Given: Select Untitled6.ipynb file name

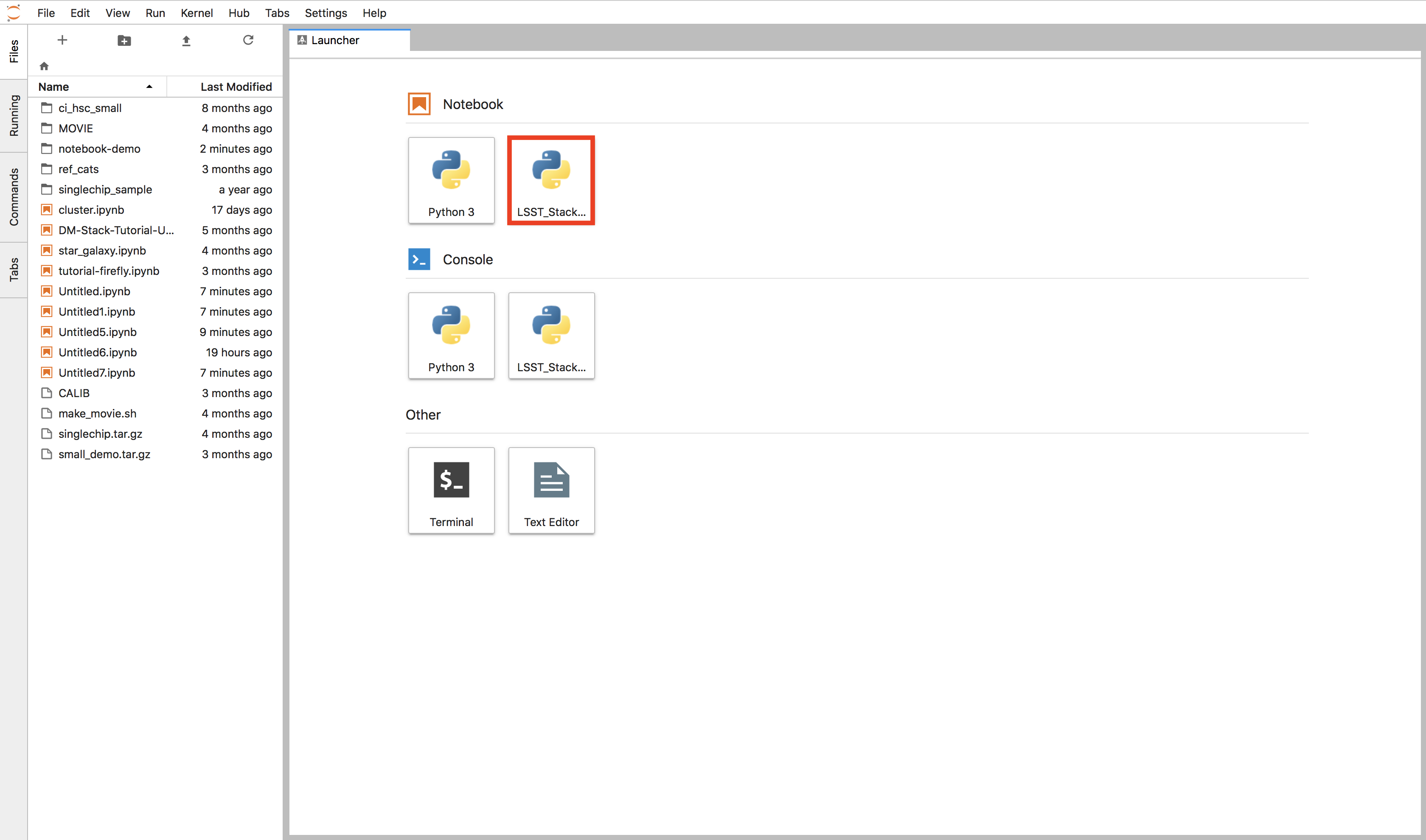Looking at the screenshot, I should click(97, 352).
